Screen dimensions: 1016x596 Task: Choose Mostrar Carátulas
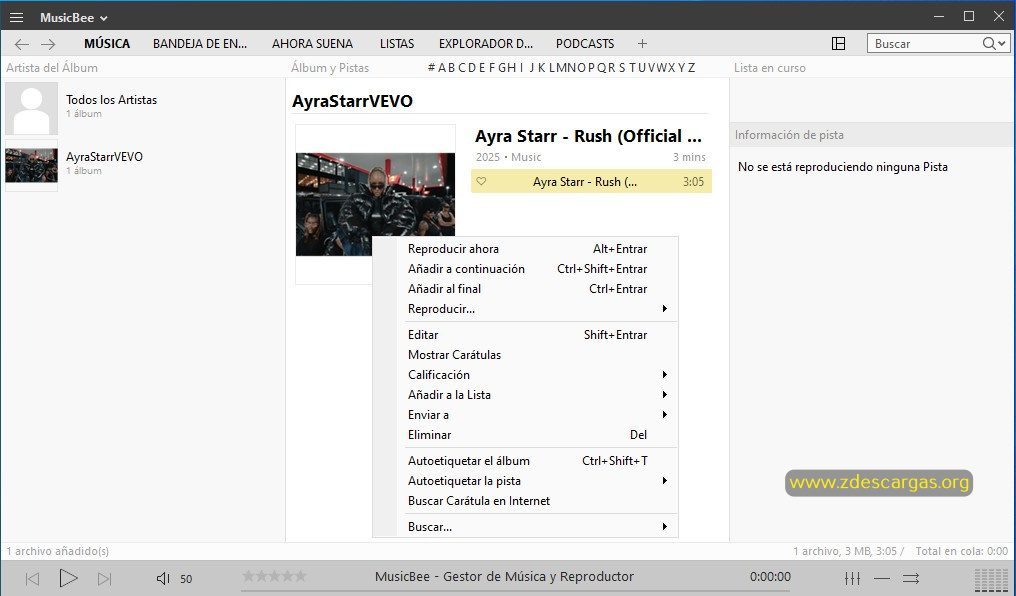pos(525,355)
